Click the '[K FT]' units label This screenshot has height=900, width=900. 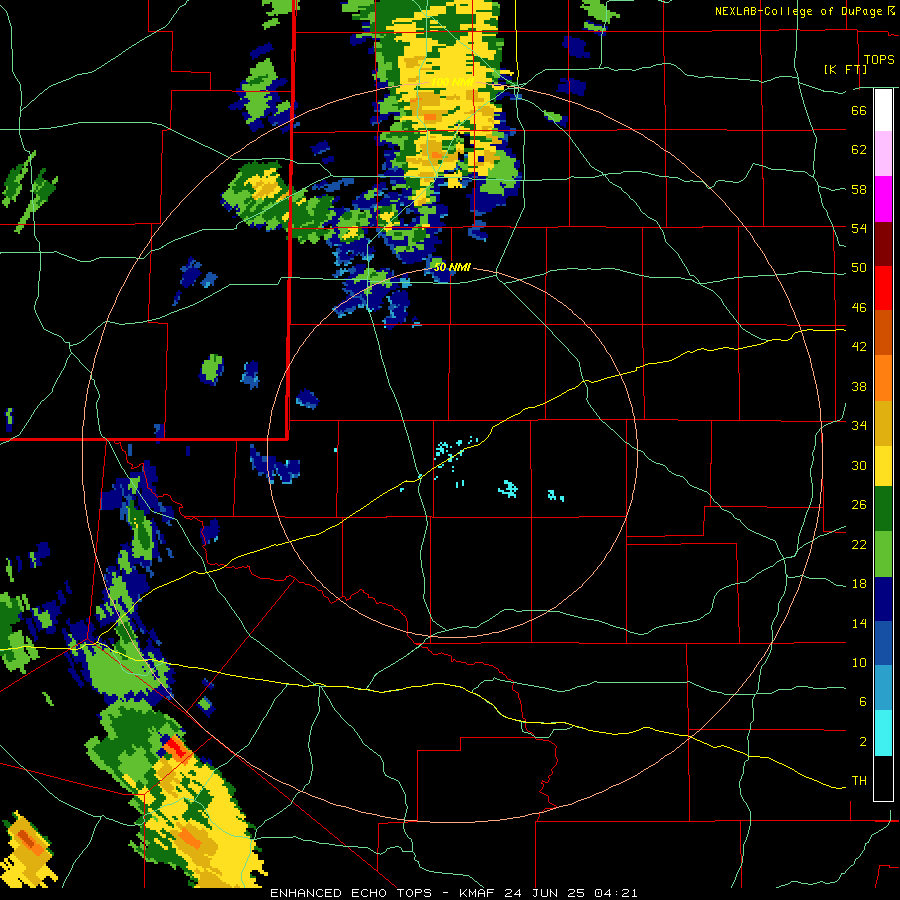click(845, 69)
